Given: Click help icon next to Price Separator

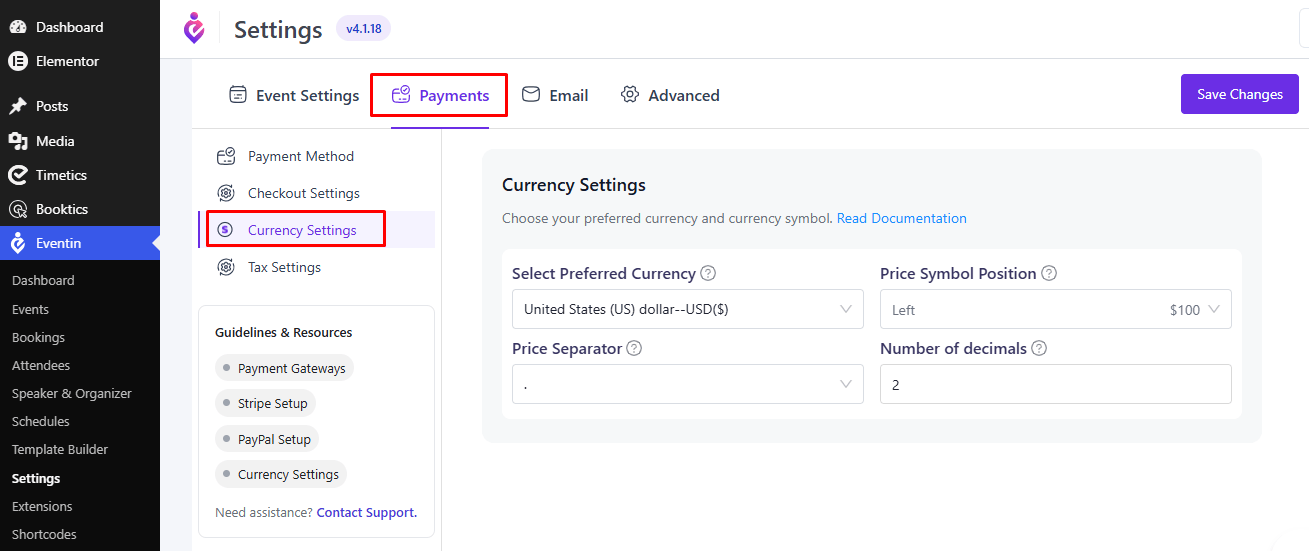Looking at the screenshot, I should point(634,349).
